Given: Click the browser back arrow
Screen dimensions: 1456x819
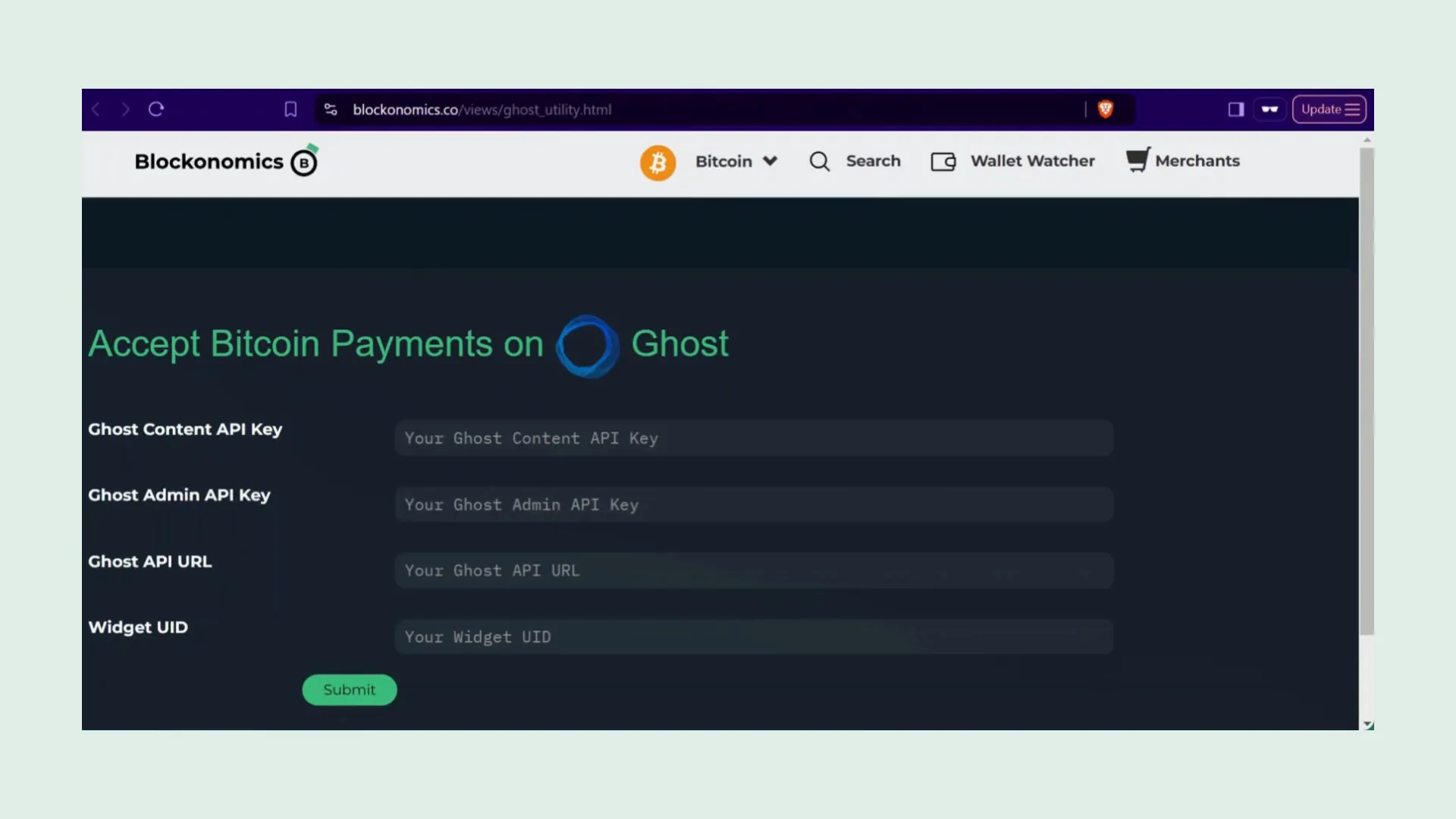Looking at the screenshot, I should pos(96,109).
